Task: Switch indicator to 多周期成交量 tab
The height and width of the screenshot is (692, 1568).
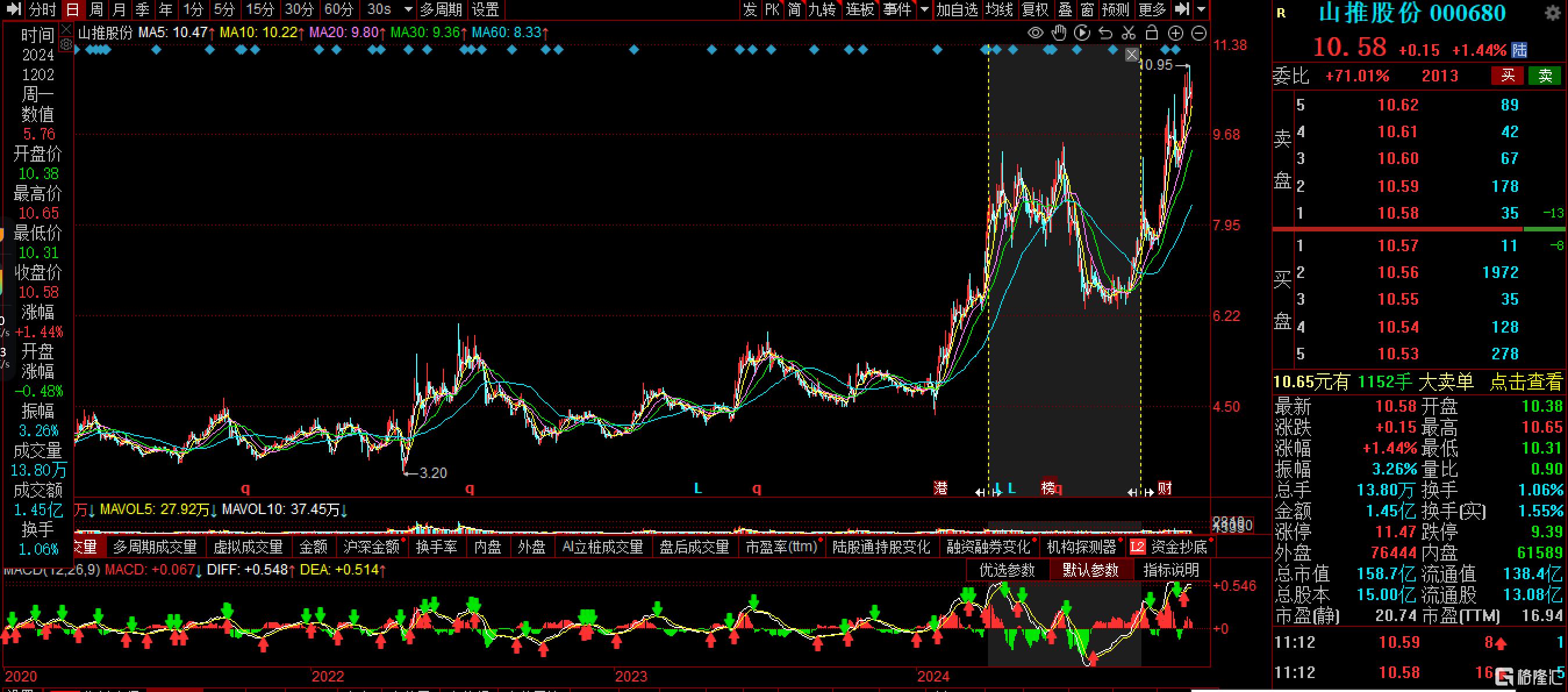Action: (155, 547)
